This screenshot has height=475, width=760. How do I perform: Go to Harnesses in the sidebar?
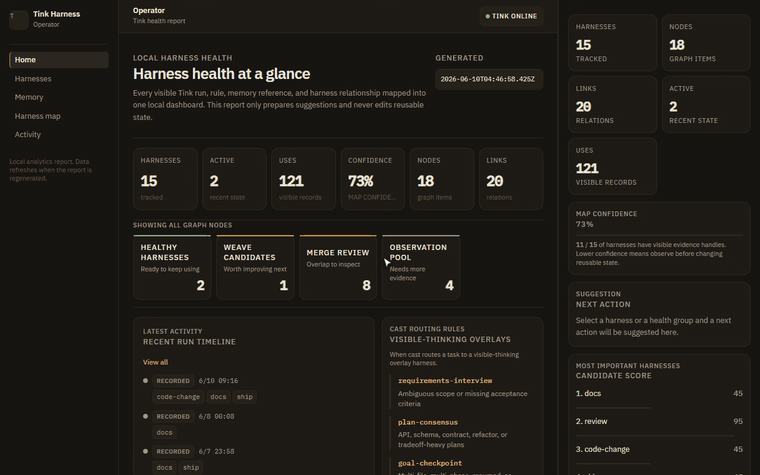(59, 79)
